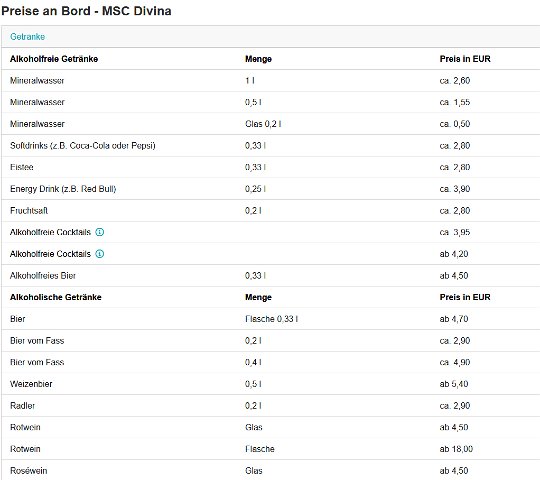The height and width of the screenshot is (480, 540).
Task: Click the first Menge column header
Action: point(258,59)
